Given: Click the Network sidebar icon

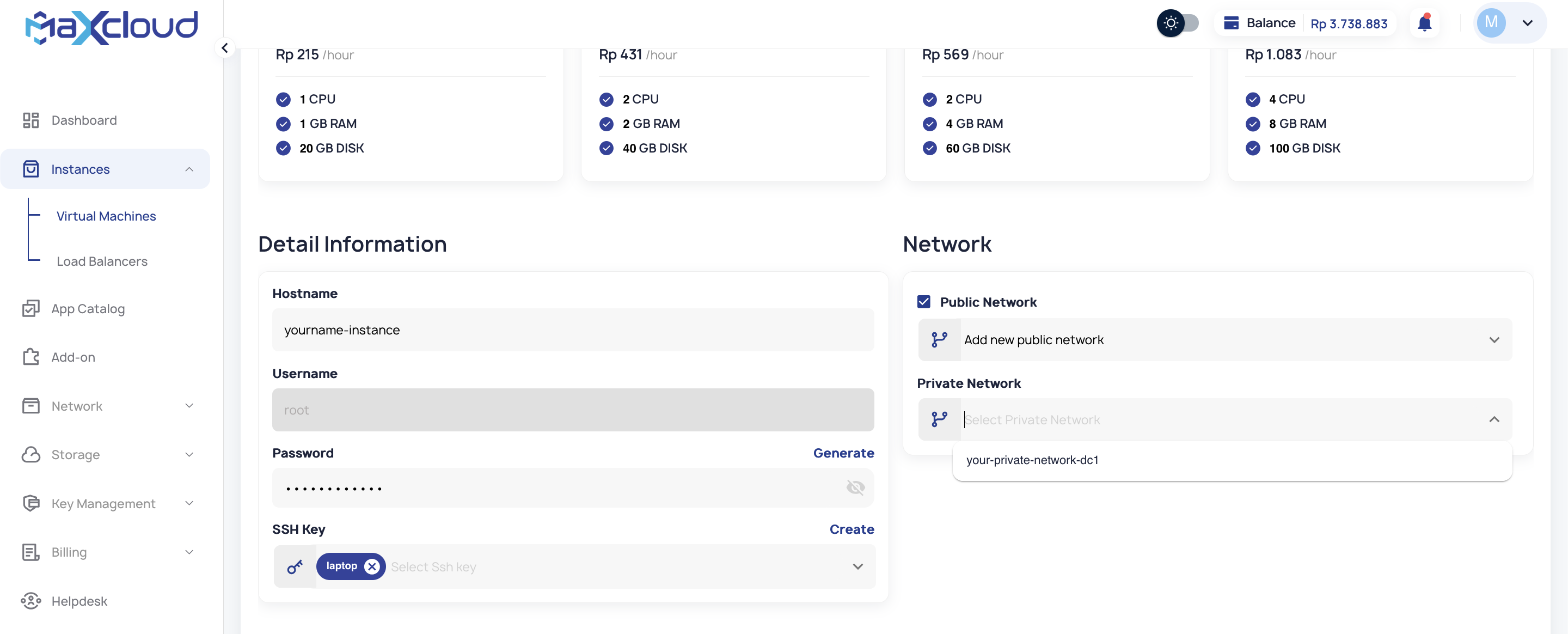Looking at the screenshot, I should tap(30, 406).
